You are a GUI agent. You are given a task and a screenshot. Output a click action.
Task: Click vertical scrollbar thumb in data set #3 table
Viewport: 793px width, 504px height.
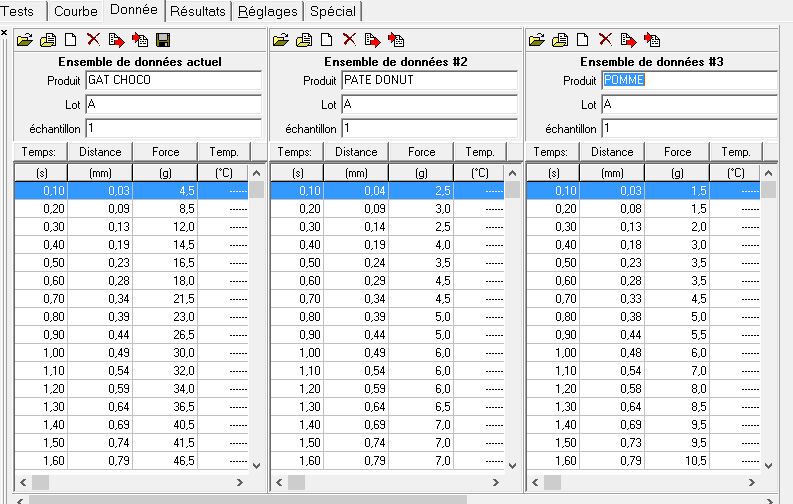[x=769, y=190]
